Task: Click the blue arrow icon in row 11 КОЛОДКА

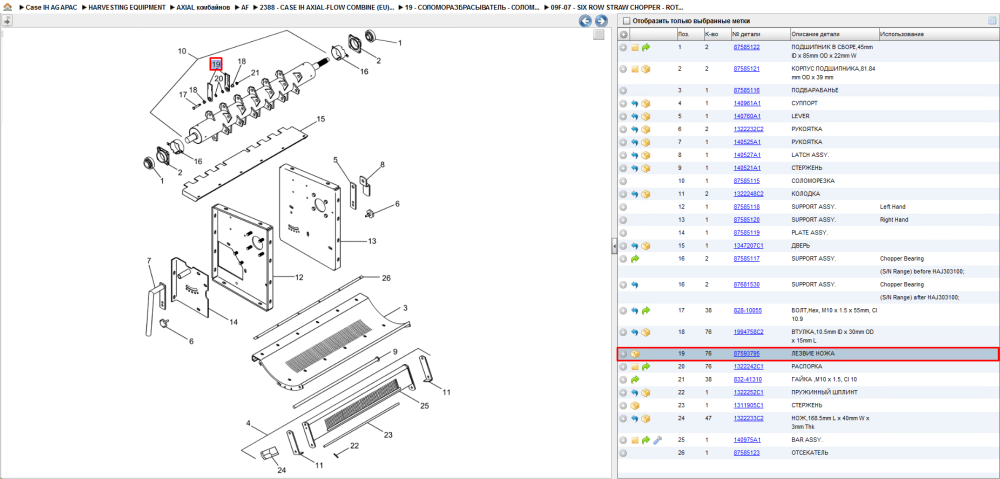Action: [x=635, y=193]
